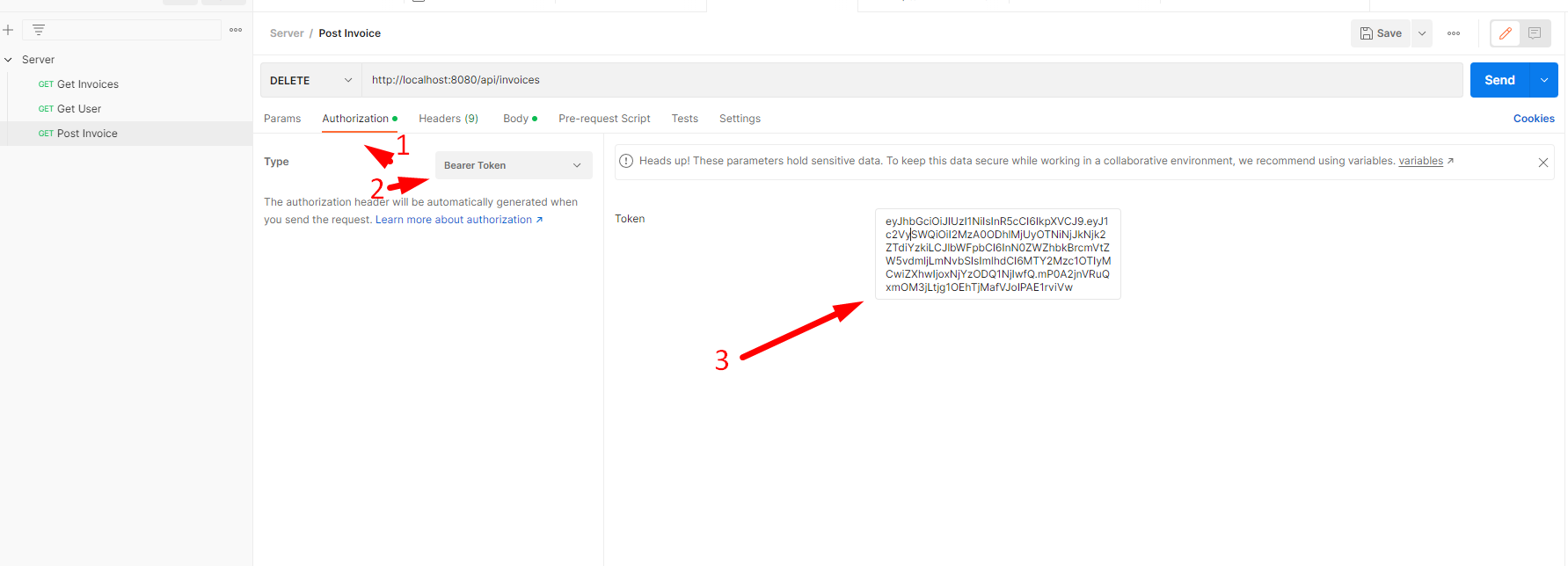
Task: Click inside the Token text field
Action: click(998, 254)
